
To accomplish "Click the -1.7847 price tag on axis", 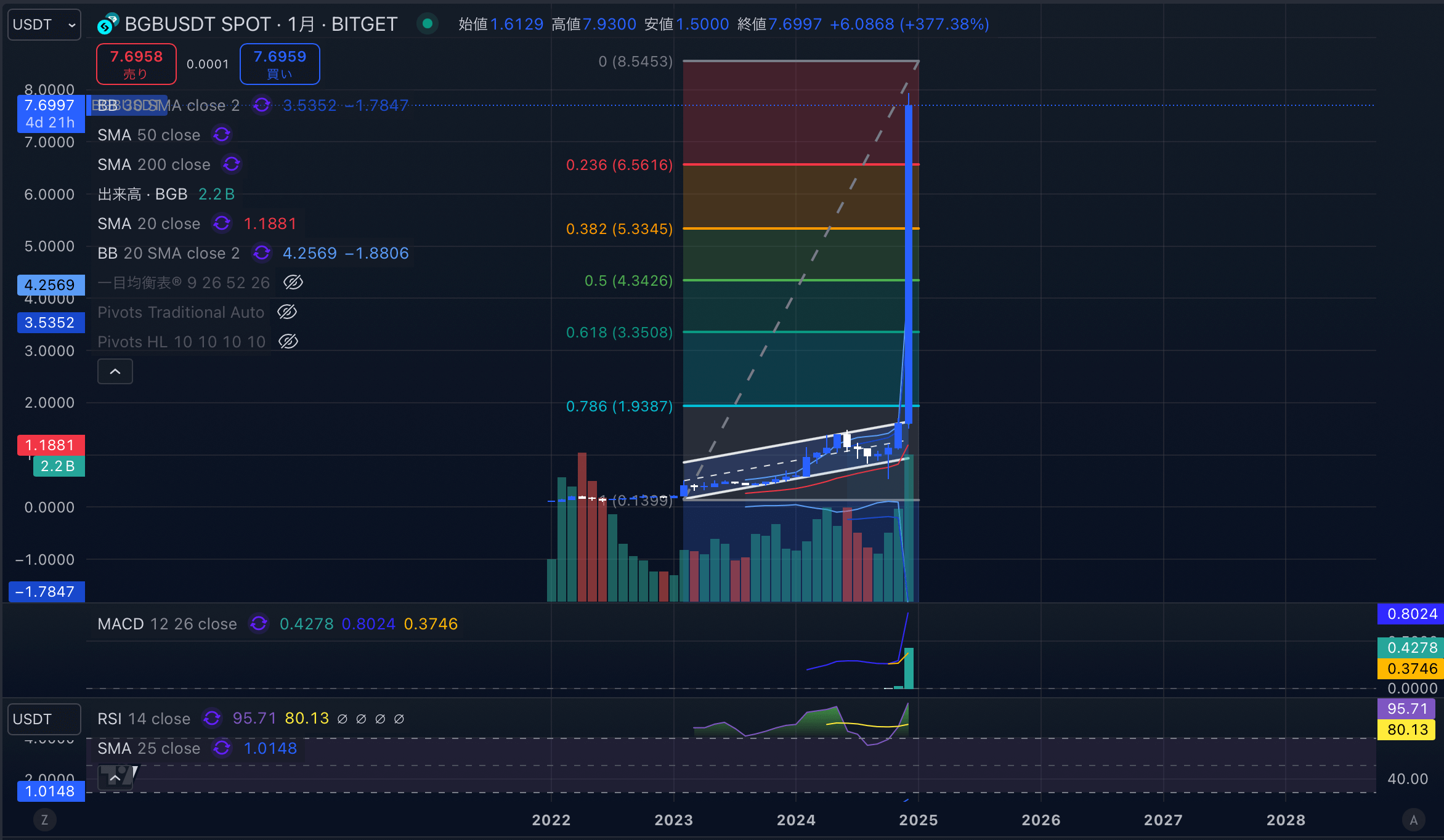I will coord(46,592).
